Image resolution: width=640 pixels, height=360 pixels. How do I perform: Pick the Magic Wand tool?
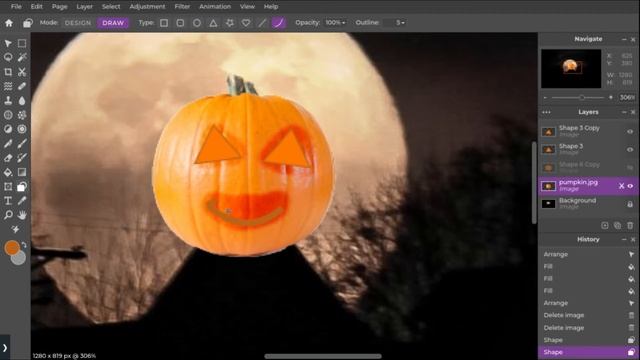pos(22,58)
